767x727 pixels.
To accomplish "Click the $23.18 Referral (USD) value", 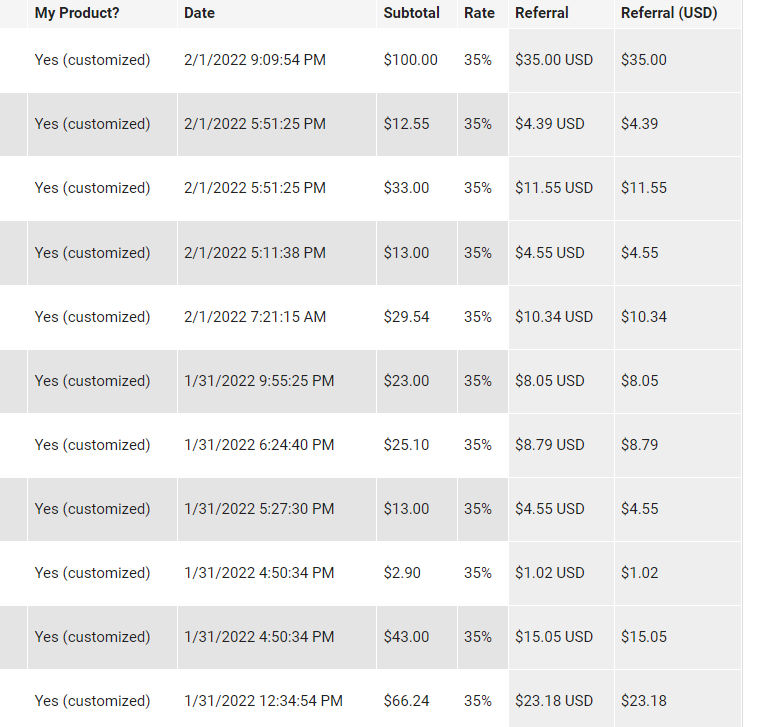I will [644, 701].
